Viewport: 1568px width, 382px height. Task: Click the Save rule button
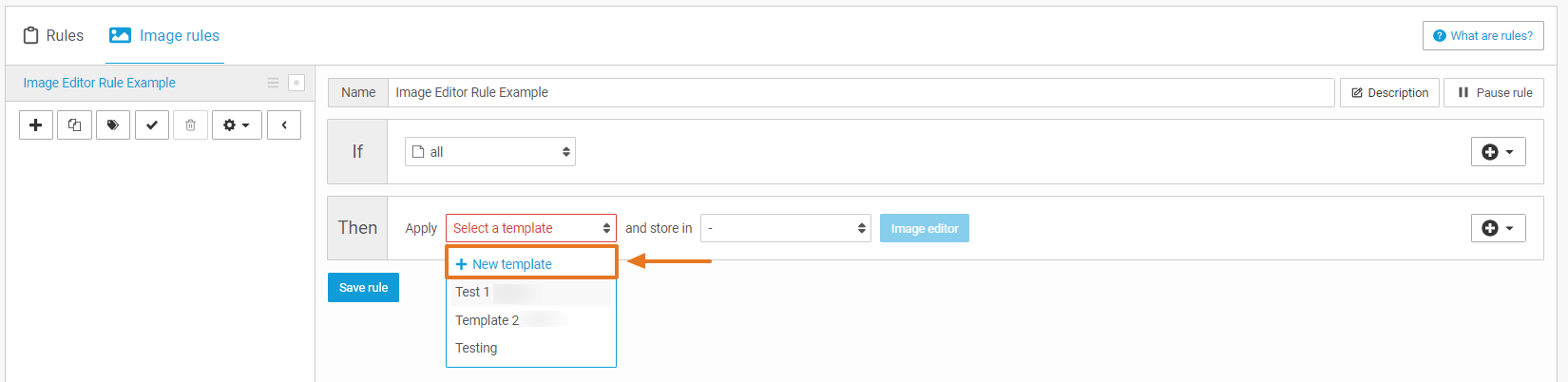[363, 288]
